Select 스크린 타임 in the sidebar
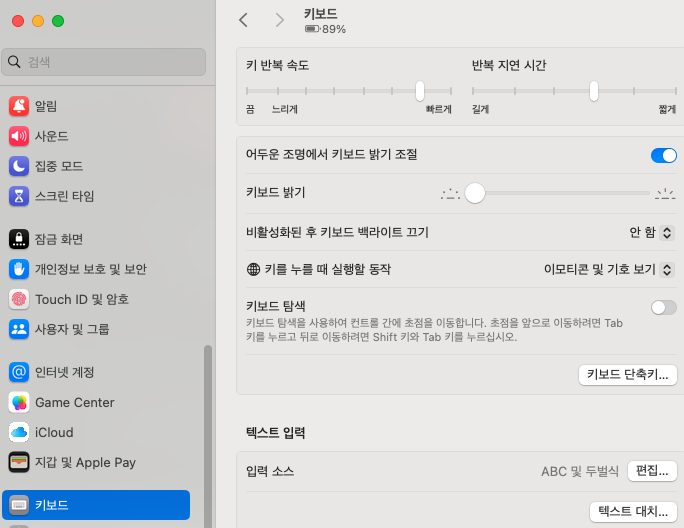The image size is (684, 528). pyautogui.click(x=65, y=196)
